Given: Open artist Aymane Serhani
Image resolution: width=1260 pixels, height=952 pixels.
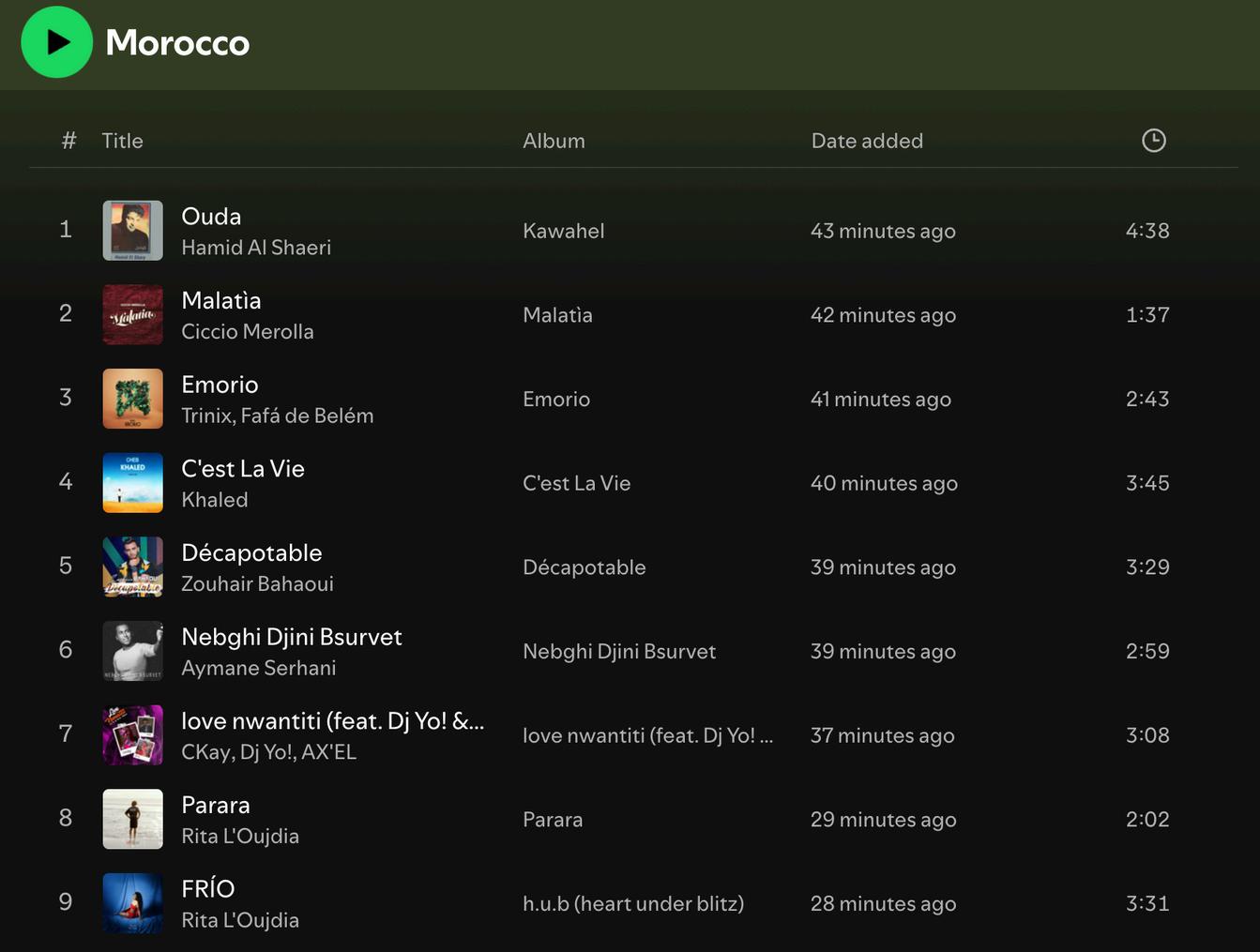Looking at the screenshot, I should point(259,668).
